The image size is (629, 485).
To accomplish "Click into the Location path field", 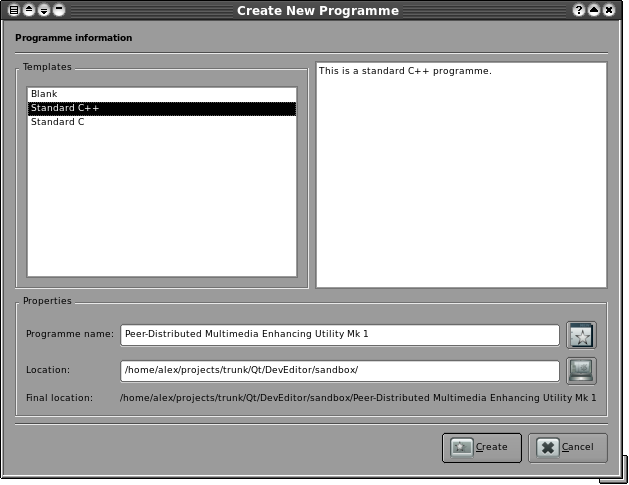I will [340, 370].
